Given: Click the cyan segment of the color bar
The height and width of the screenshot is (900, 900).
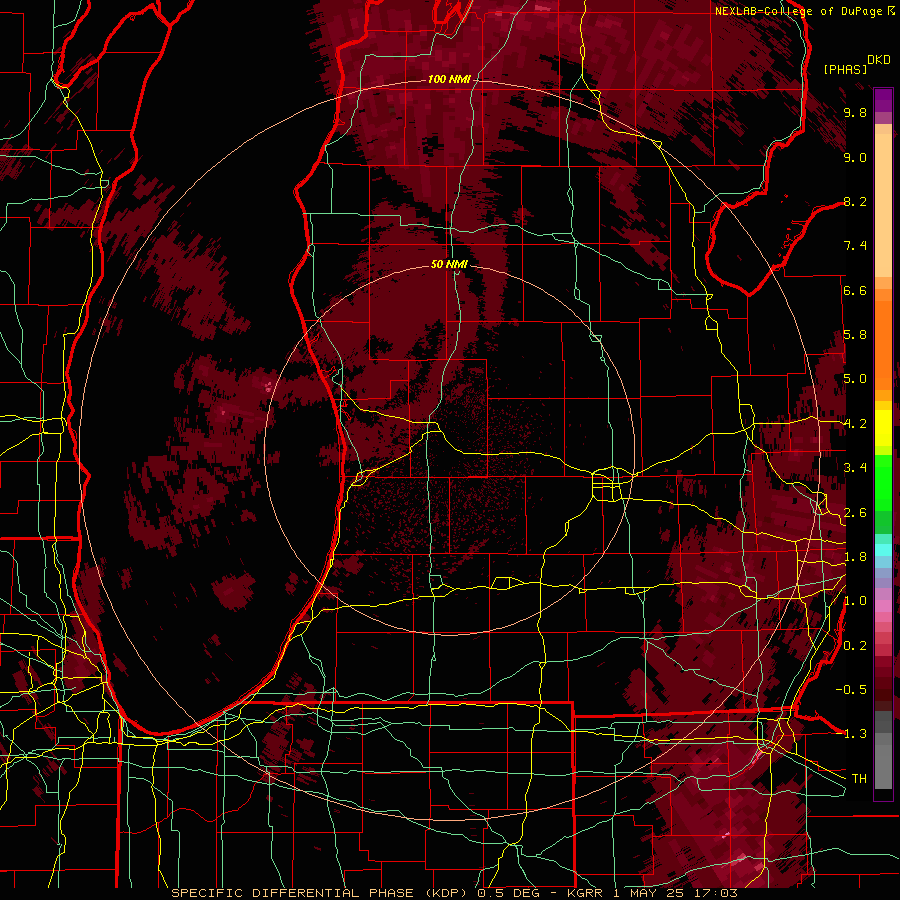Looking at the screenshot, I should coord(883,549).
